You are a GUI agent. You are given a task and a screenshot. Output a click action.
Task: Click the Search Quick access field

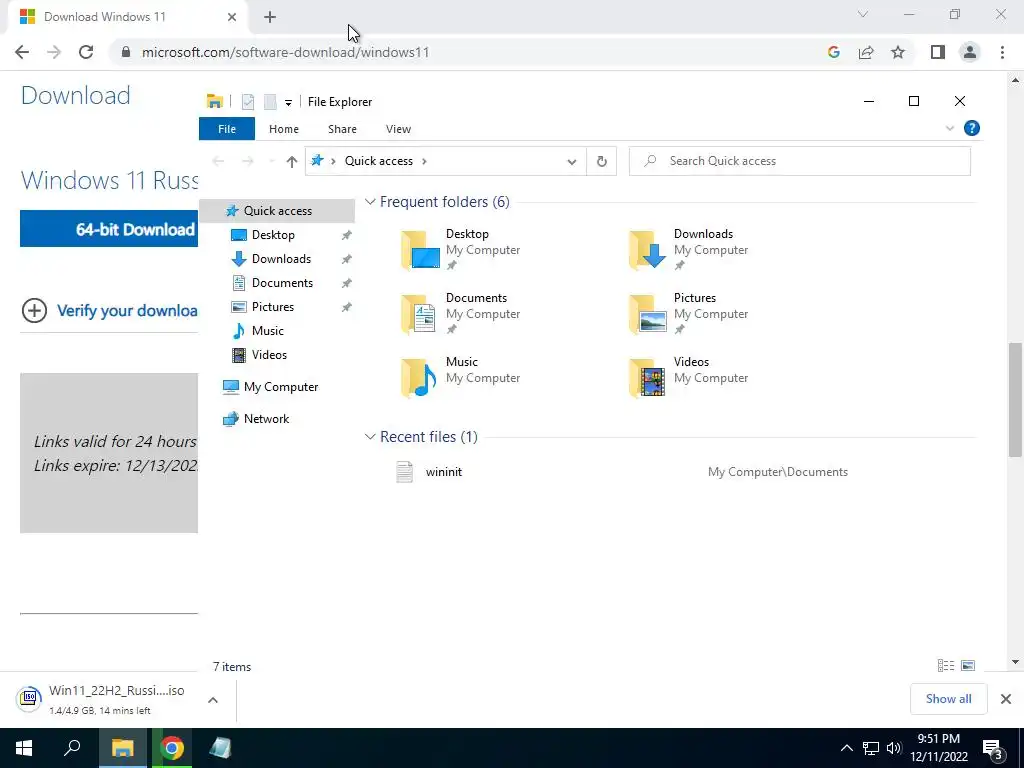[799, 161]
